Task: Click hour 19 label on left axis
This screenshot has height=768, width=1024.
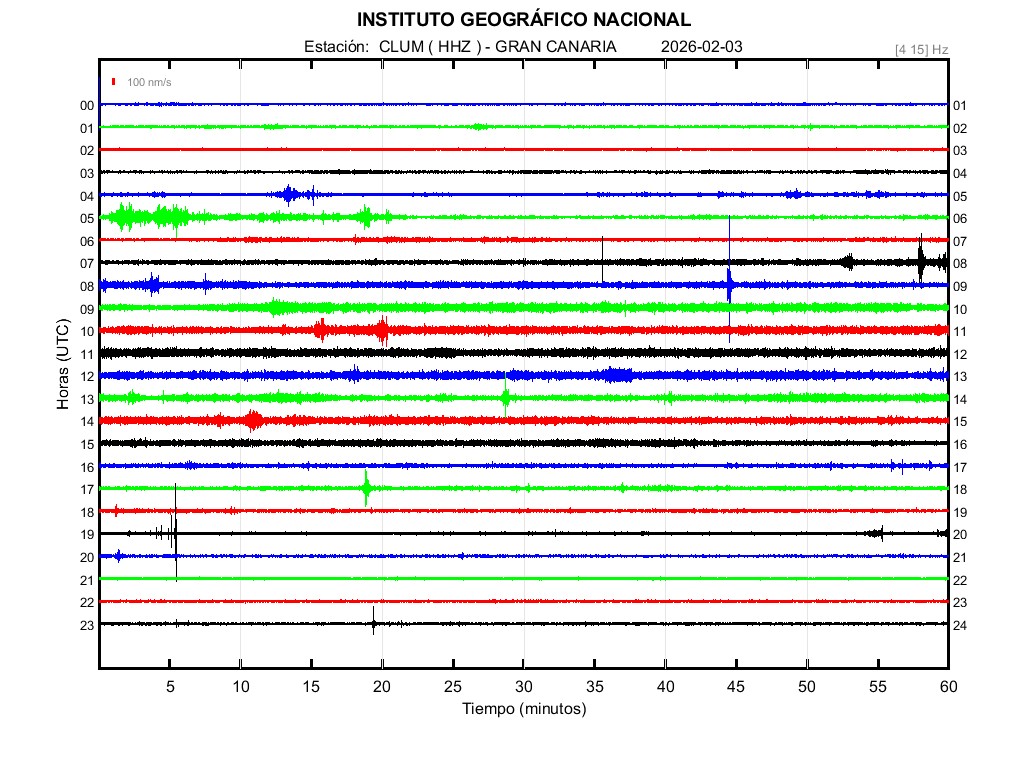Action: [x=87, y=535]
